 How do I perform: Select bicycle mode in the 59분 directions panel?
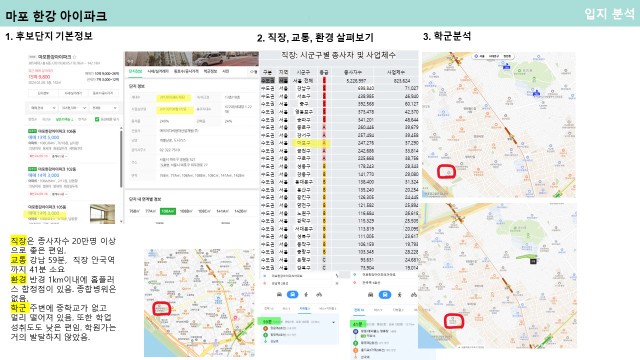click(319, 294)
